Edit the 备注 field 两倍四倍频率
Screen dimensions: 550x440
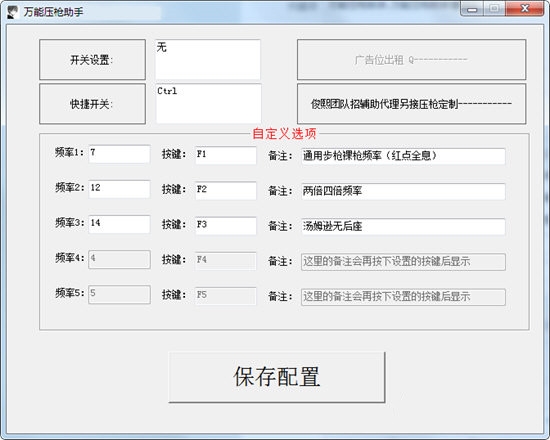[x=403, y=191]
